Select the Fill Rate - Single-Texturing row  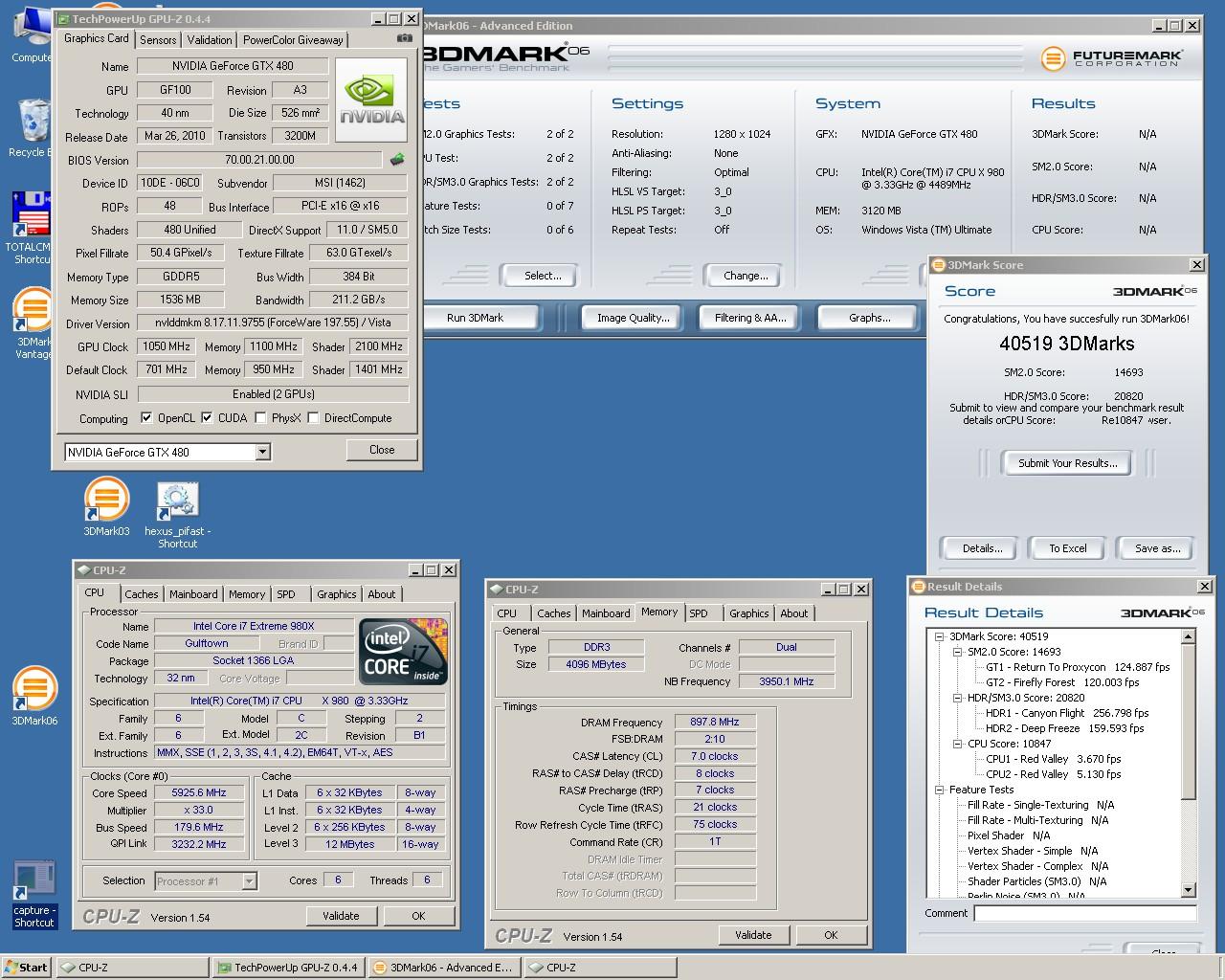tap(1040, 805)
